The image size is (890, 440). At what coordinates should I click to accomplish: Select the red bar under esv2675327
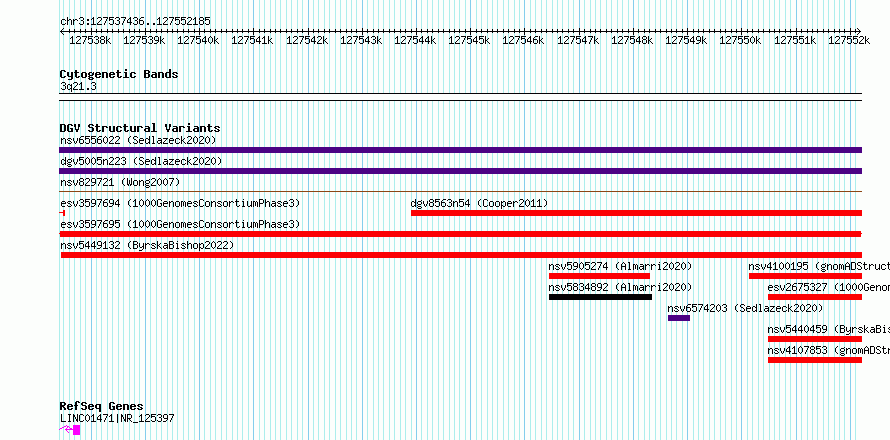click(815, 297)
